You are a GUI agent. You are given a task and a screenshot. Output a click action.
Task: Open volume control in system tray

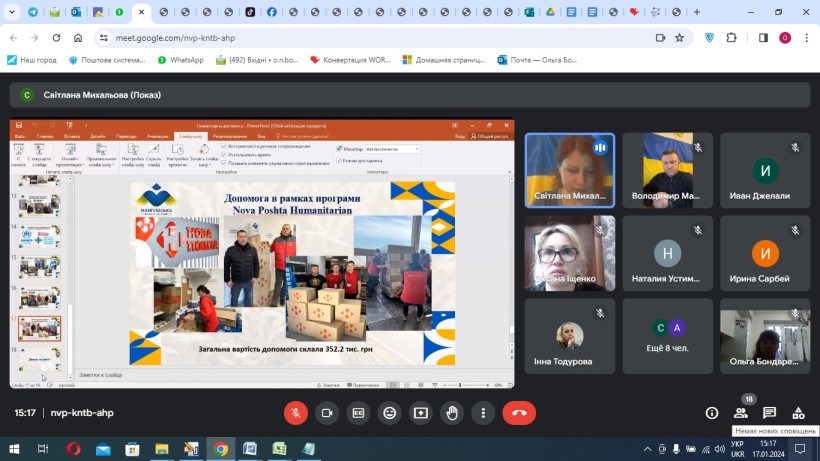coord(720,449)
